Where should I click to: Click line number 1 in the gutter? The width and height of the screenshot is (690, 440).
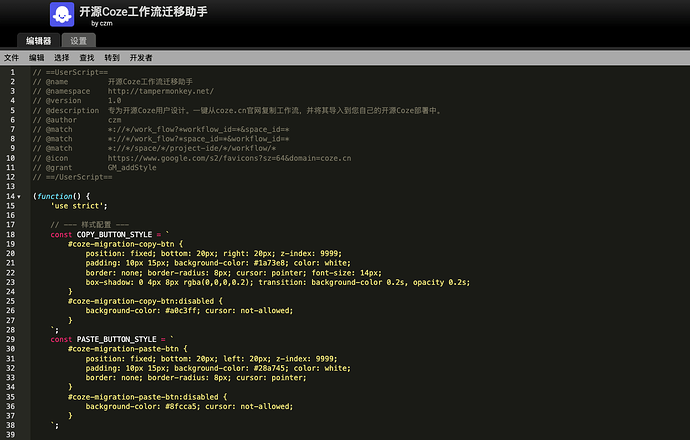pyautogui.click(x=12, y=72)
